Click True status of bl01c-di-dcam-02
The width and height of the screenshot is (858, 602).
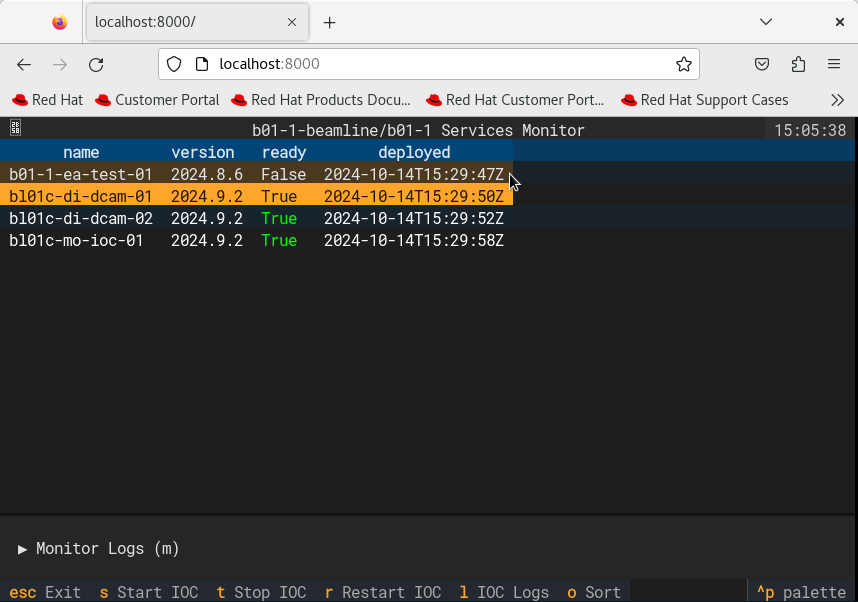click(279, 218)
